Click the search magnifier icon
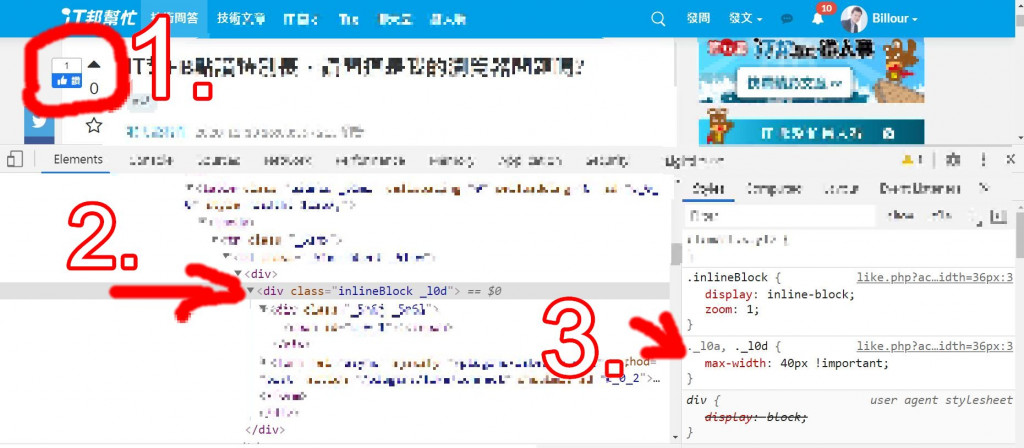 coord(658,19)
